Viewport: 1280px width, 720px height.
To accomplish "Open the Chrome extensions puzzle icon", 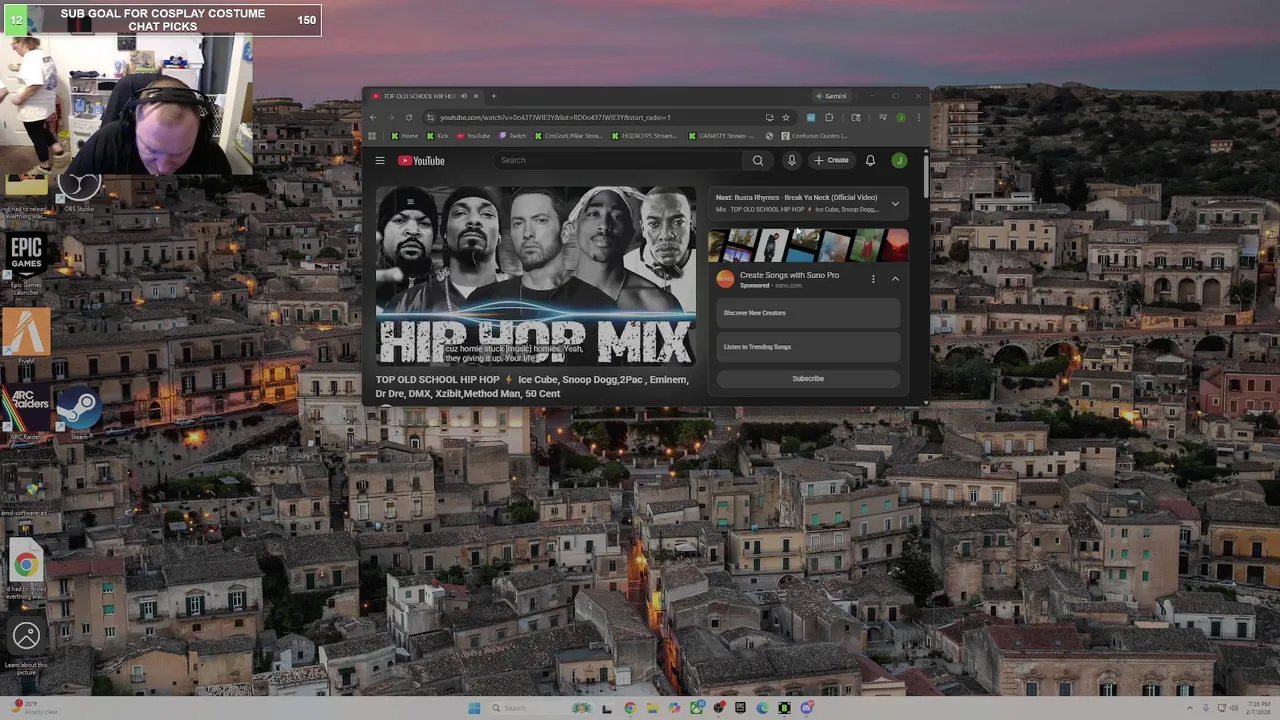I will coord(829,117).
